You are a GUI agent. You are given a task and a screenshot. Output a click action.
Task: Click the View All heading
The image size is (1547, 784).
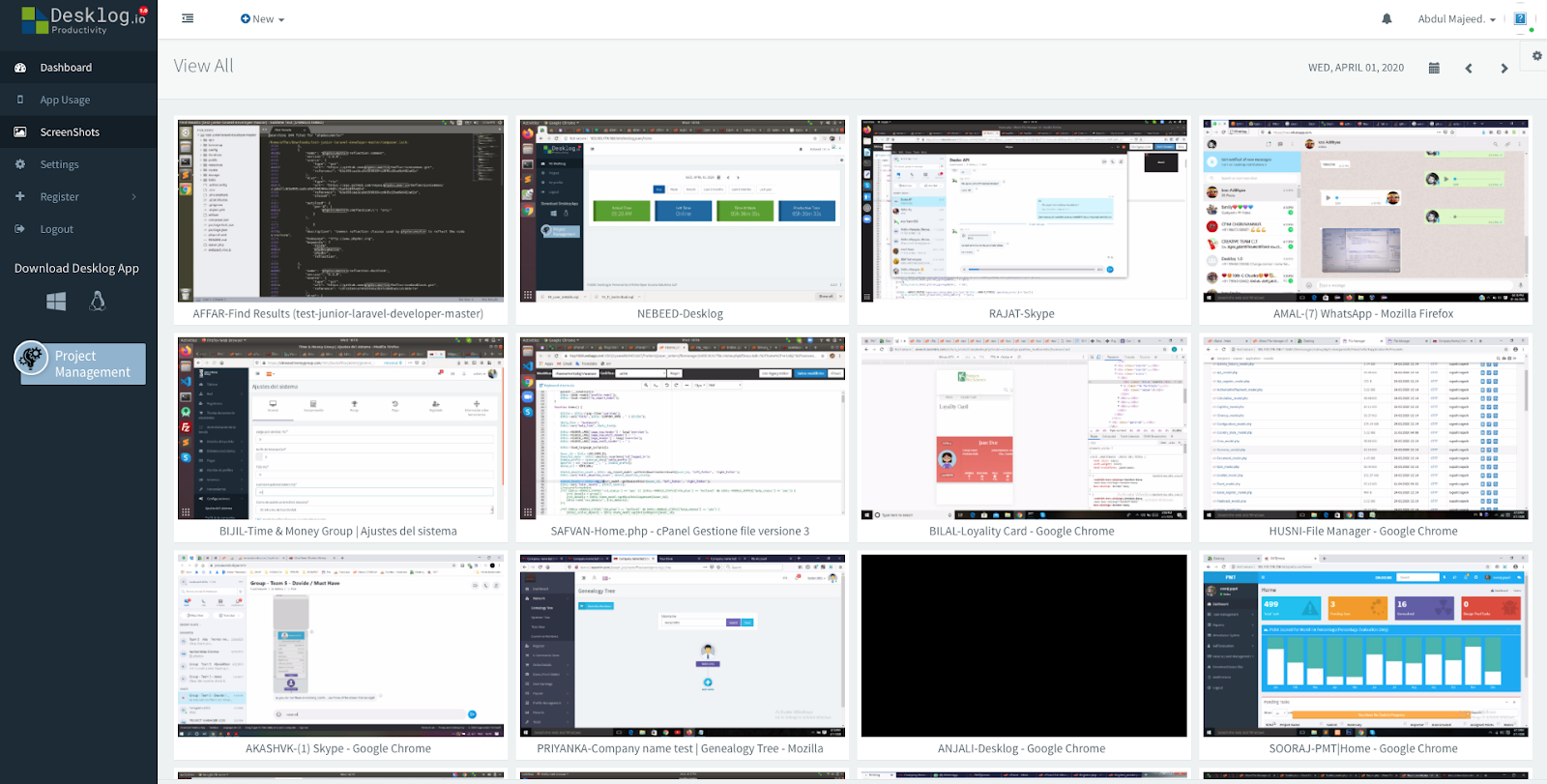(204, 66)
